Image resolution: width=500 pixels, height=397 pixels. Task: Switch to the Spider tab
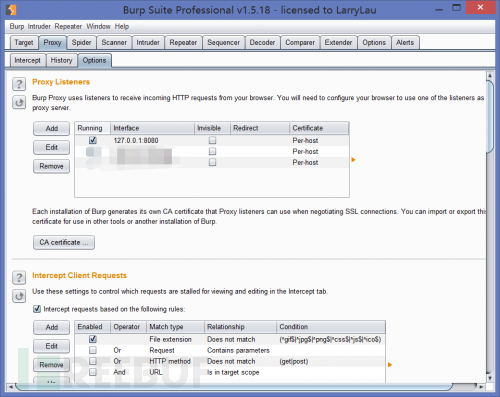81,43
